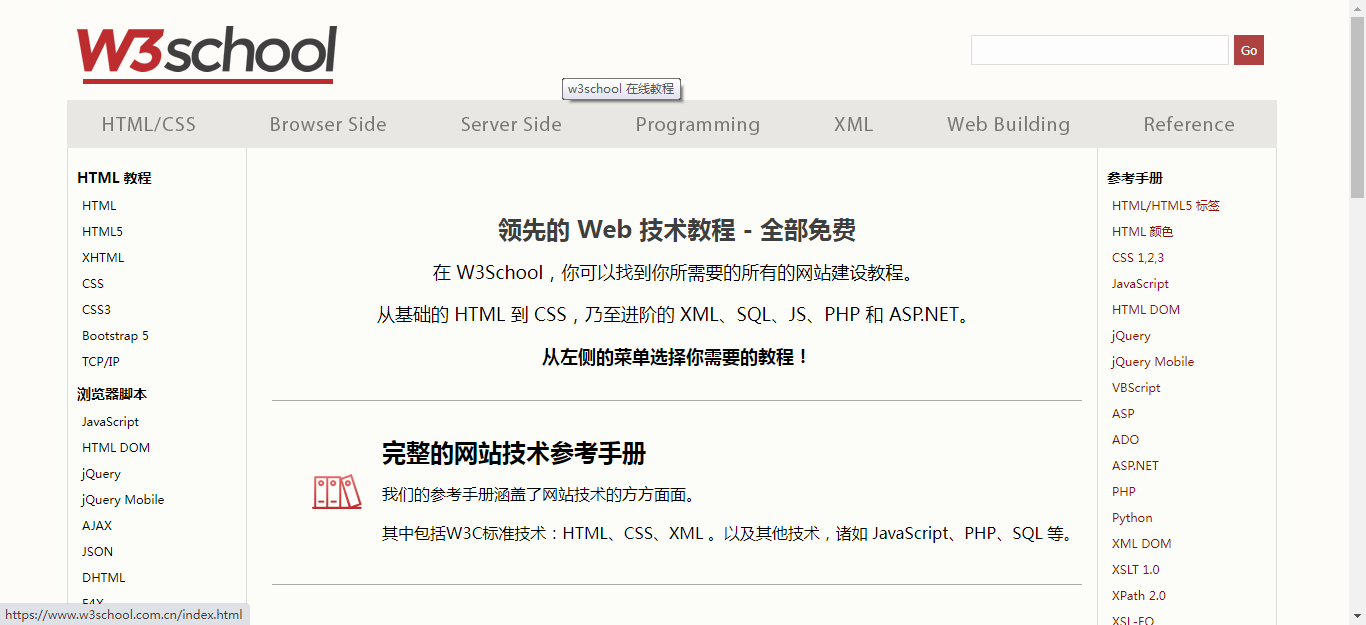Open jQuery Mobile reference in right sidebar

point(1153,361)
